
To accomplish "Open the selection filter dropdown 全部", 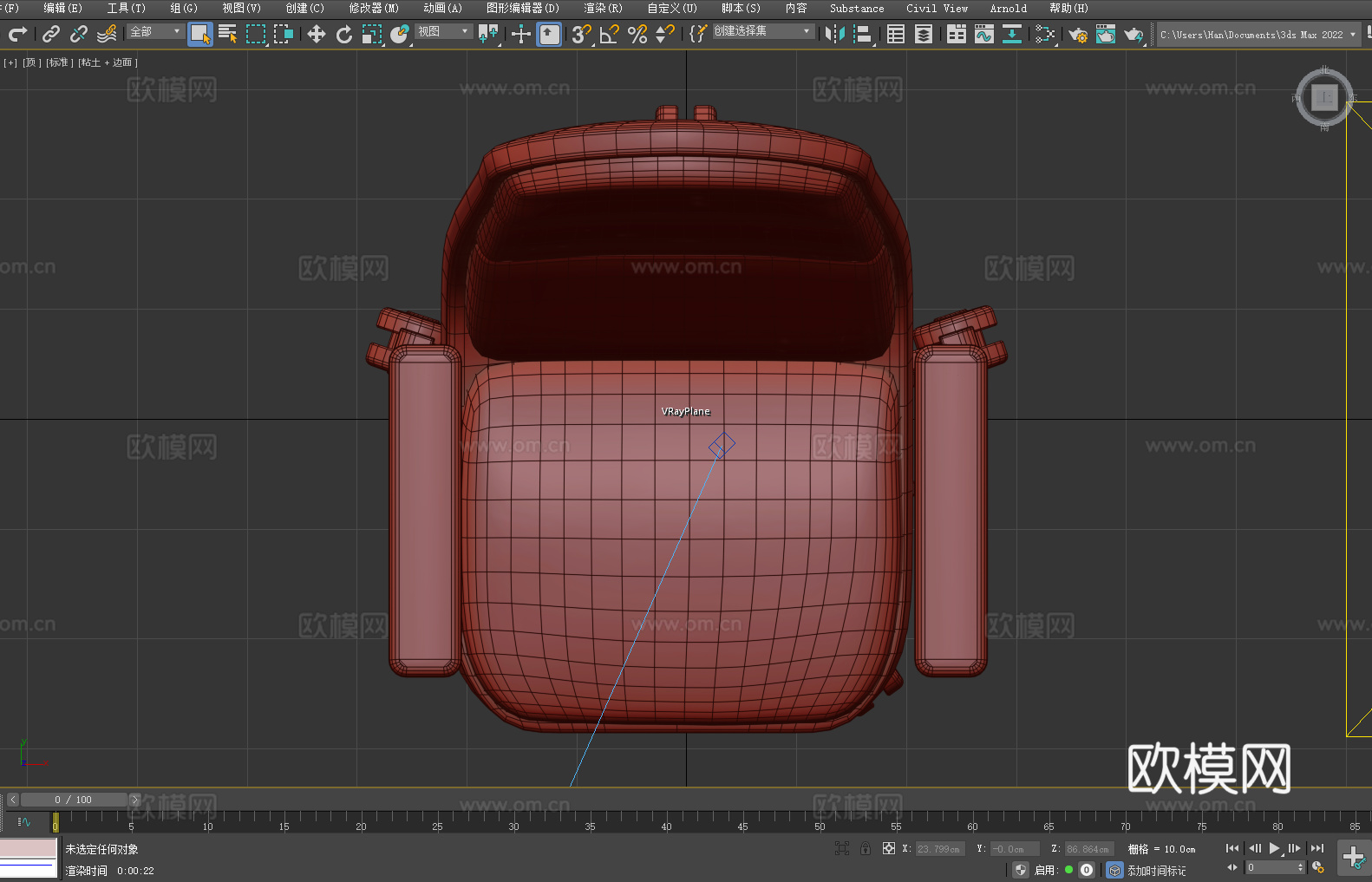I will click(x=156, y=31).
